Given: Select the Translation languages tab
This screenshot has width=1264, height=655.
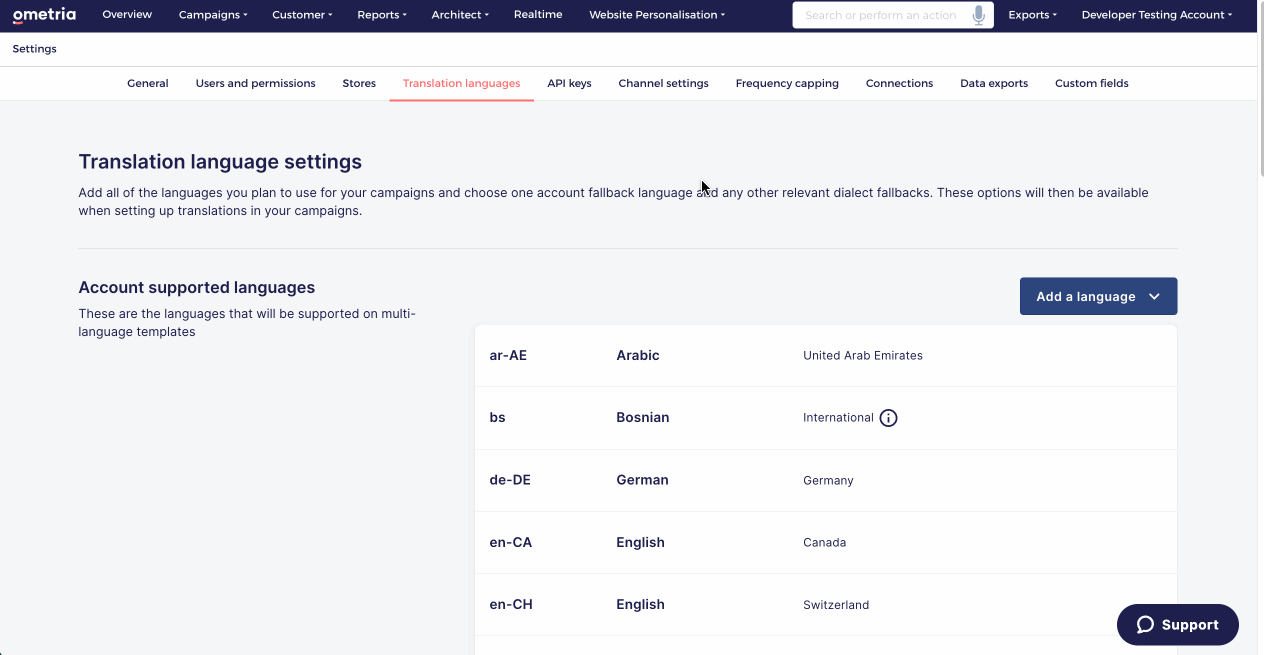Looking at the screenshot, I should 461,84.
